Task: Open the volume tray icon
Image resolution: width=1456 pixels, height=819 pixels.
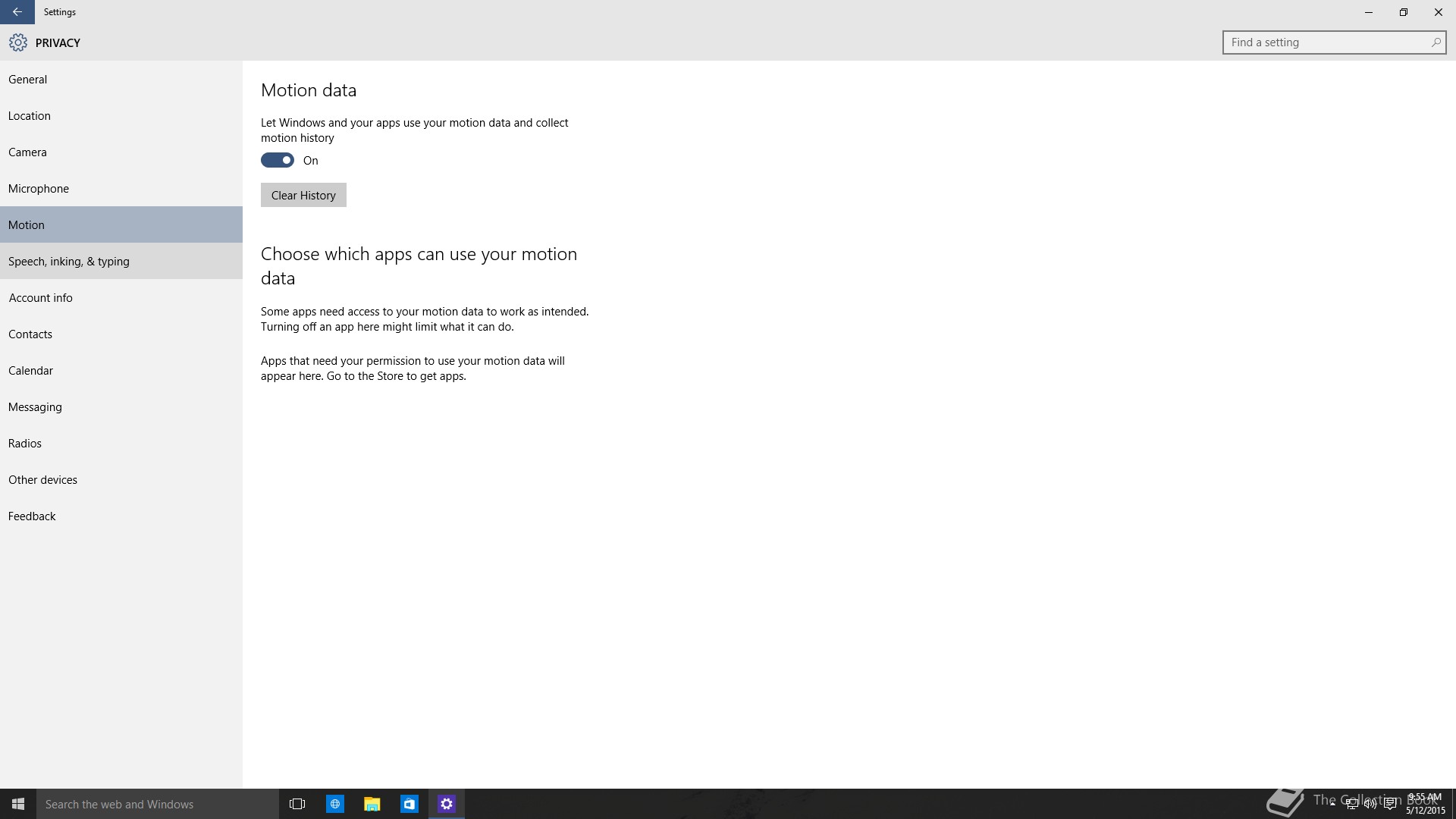Action: pyautogui.click(x=1370, y=804)
